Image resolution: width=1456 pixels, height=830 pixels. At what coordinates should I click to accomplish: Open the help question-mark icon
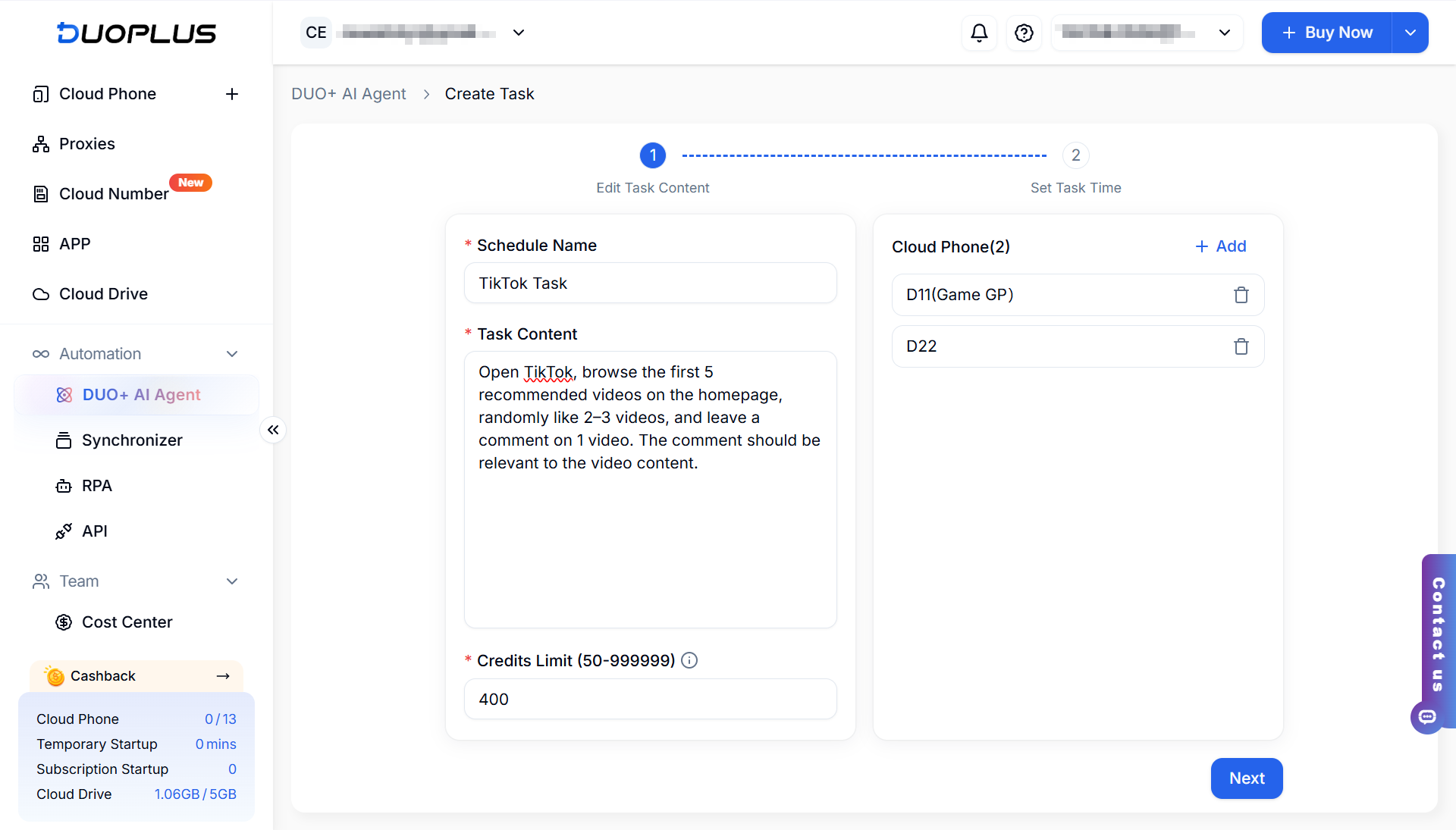tap(1024, 33)
